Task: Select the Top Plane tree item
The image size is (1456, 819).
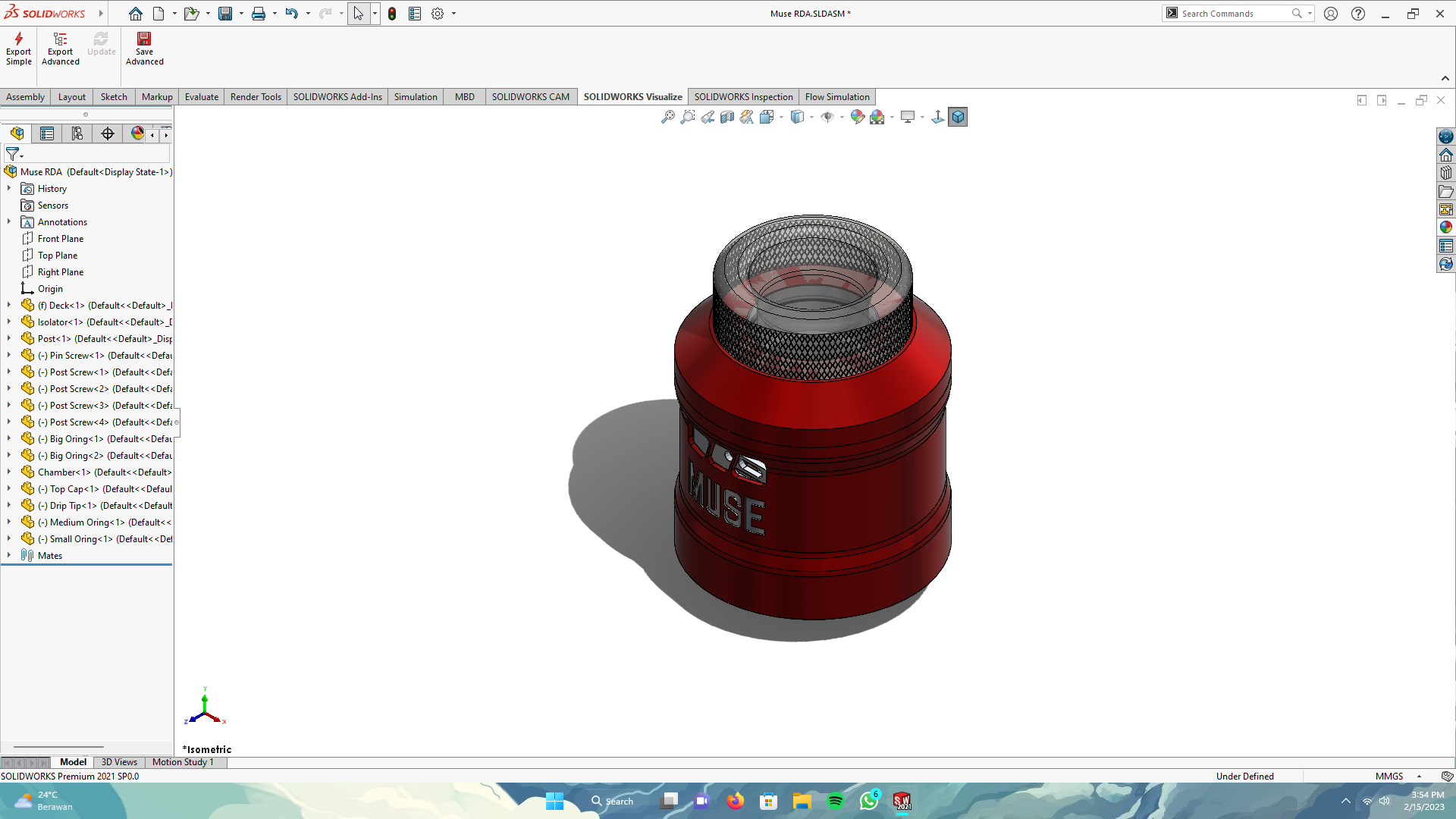Action: click(x=58, y=256)
